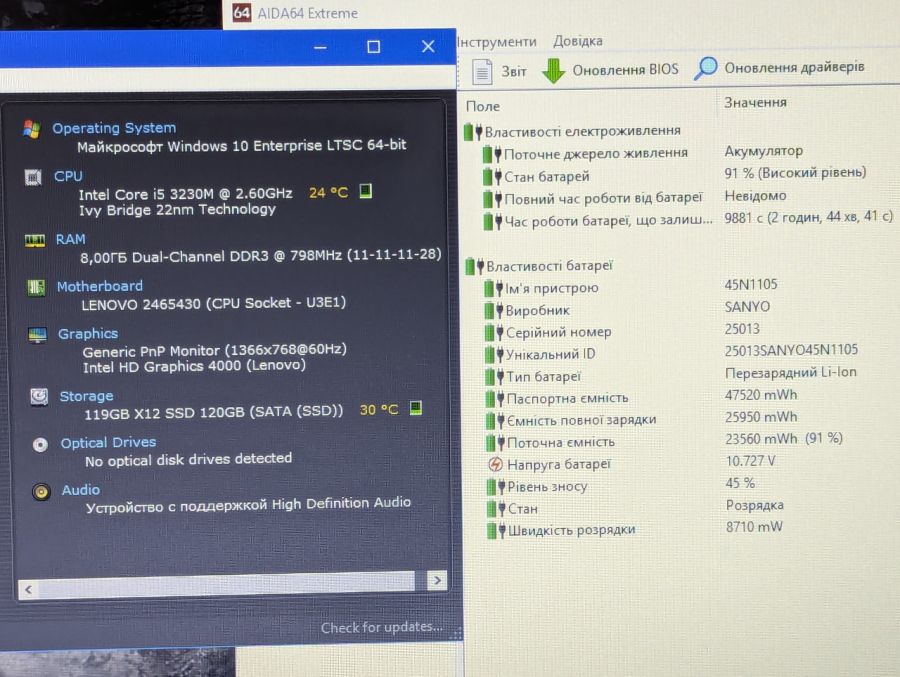
Task: Click Оновлення драйверів toolbar button
Action: click(779, 68)
